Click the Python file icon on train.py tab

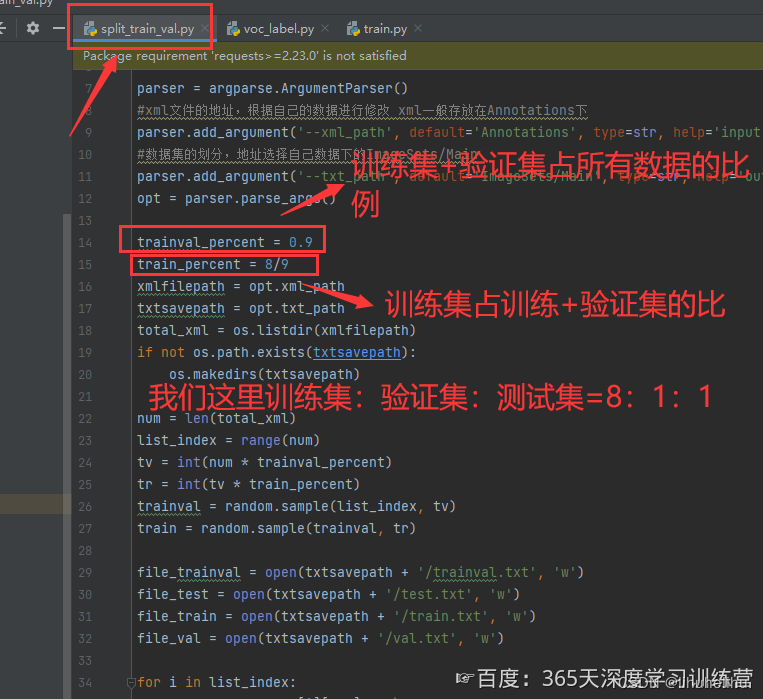353,29
